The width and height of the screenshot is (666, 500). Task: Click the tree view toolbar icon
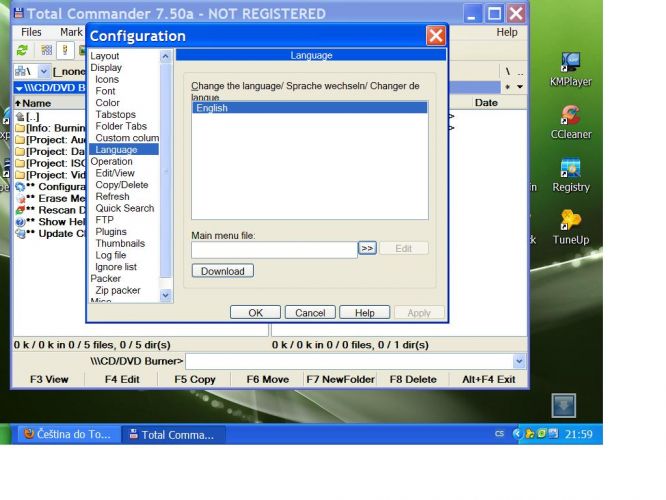click(65, 51)
